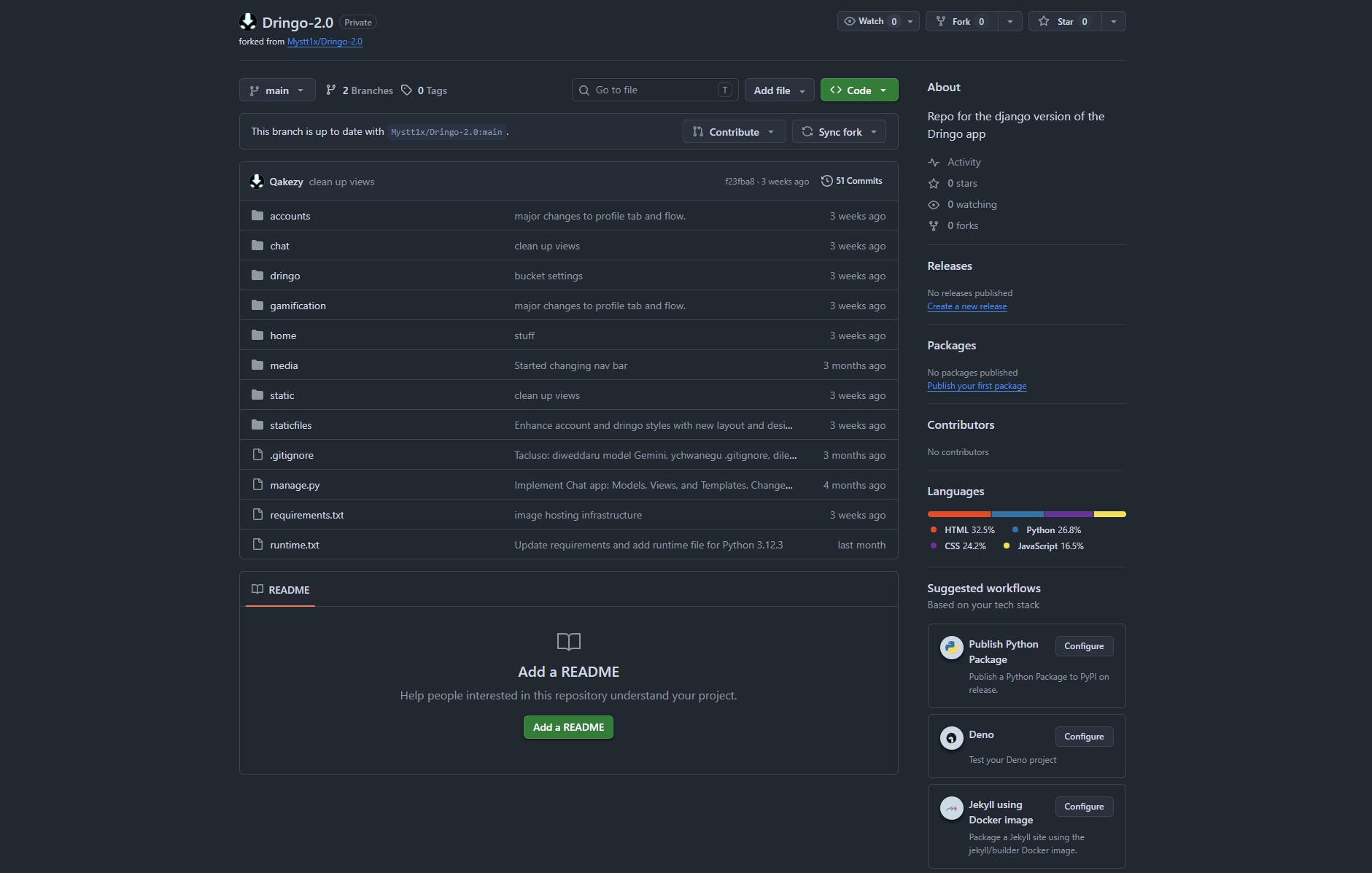Image resolution: width=1372 pixels, height=873 pixels.
Task: Click the folder icon beside staticfiles
Action: click(x=257, y=424)
